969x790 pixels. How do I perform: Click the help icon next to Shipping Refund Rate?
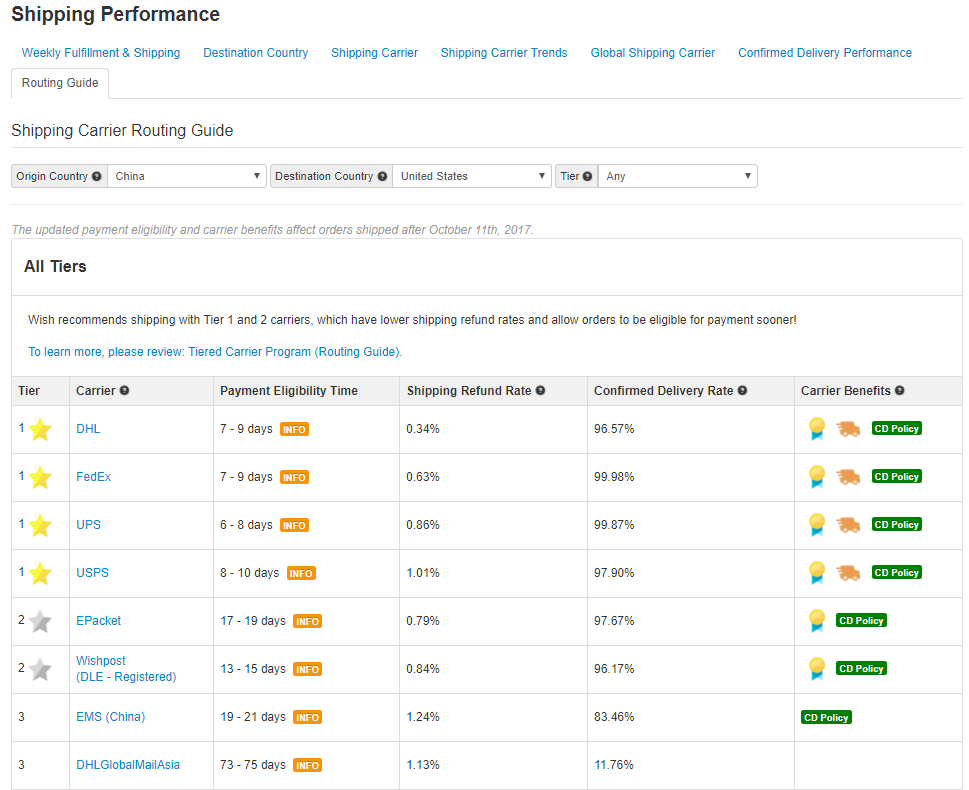tap(540, 391)
